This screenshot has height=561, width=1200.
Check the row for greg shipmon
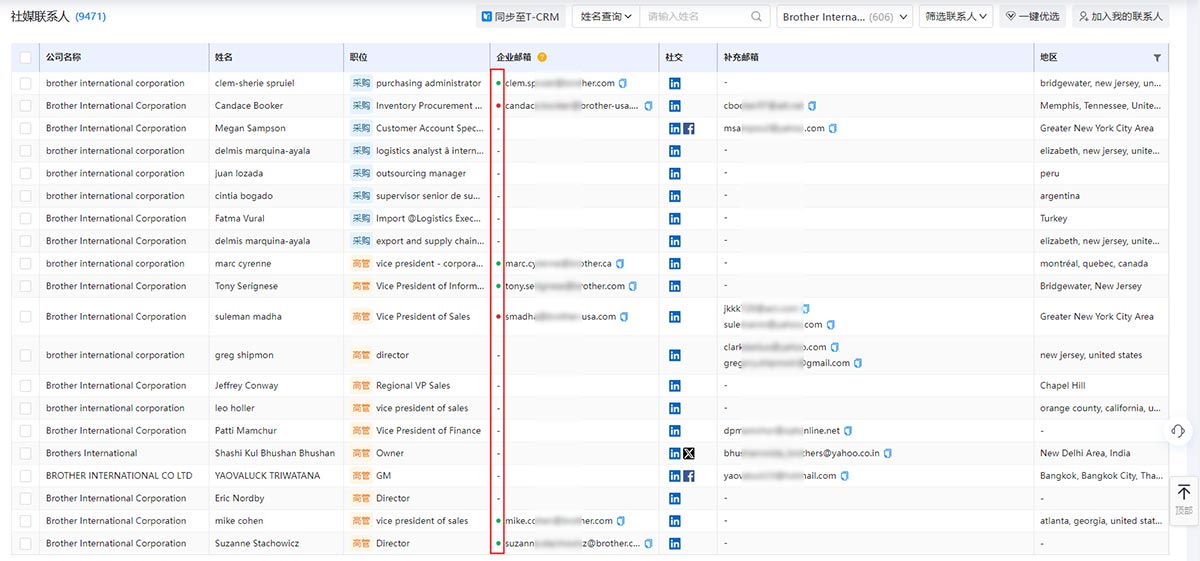point(25,355)
